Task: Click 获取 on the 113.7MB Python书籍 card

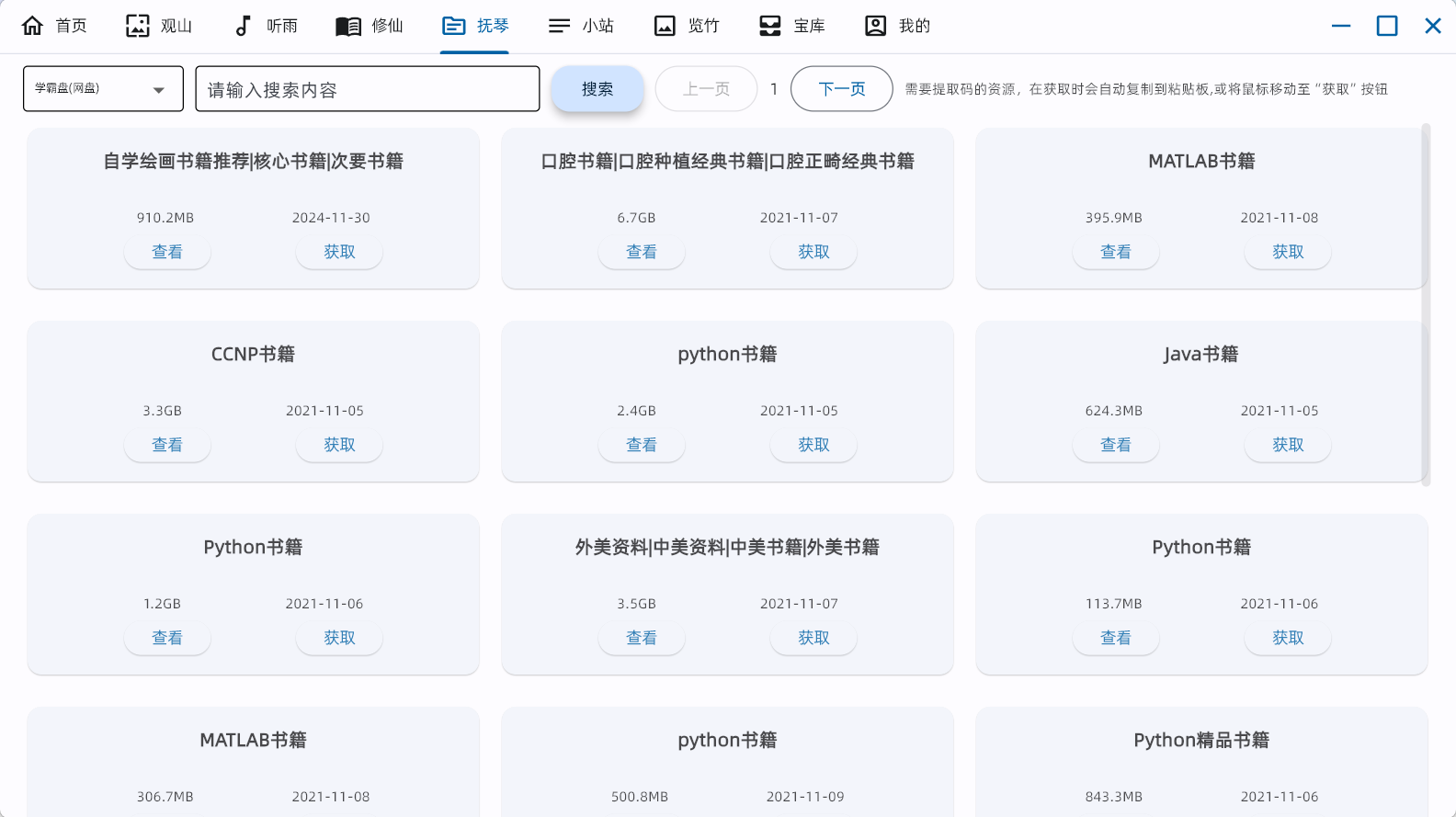Action: point(1288,638)
